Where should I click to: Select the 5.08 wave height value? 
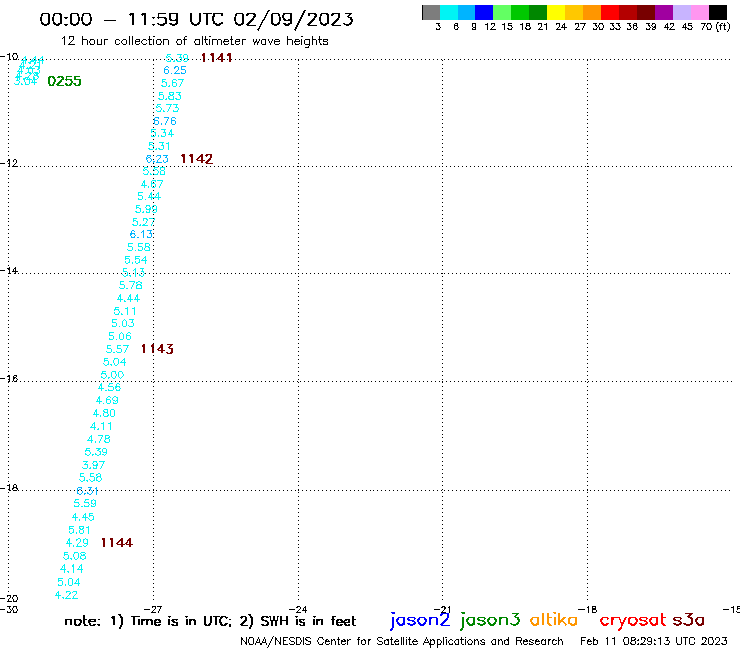(x=75, y=556)
